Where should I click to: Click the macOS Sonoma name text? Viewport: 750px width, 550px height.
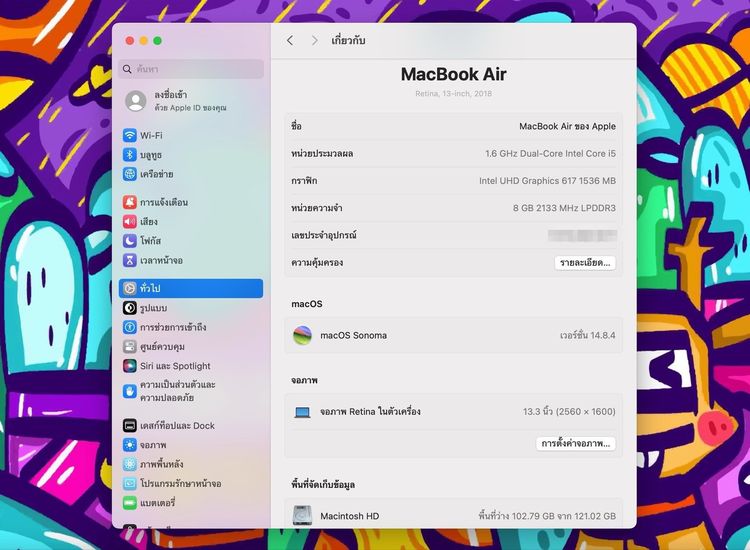[x=353, y=335]
